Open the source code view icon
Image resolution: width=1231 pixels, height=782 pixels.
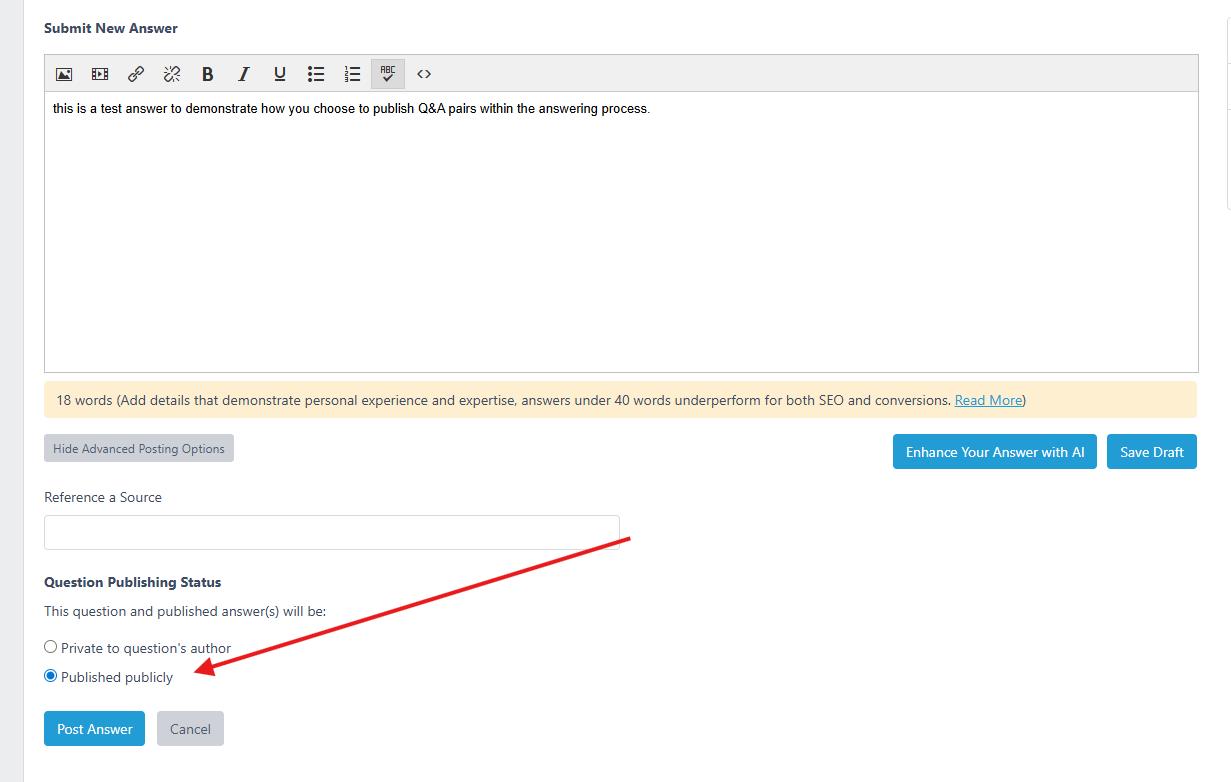tap(424, 74)
